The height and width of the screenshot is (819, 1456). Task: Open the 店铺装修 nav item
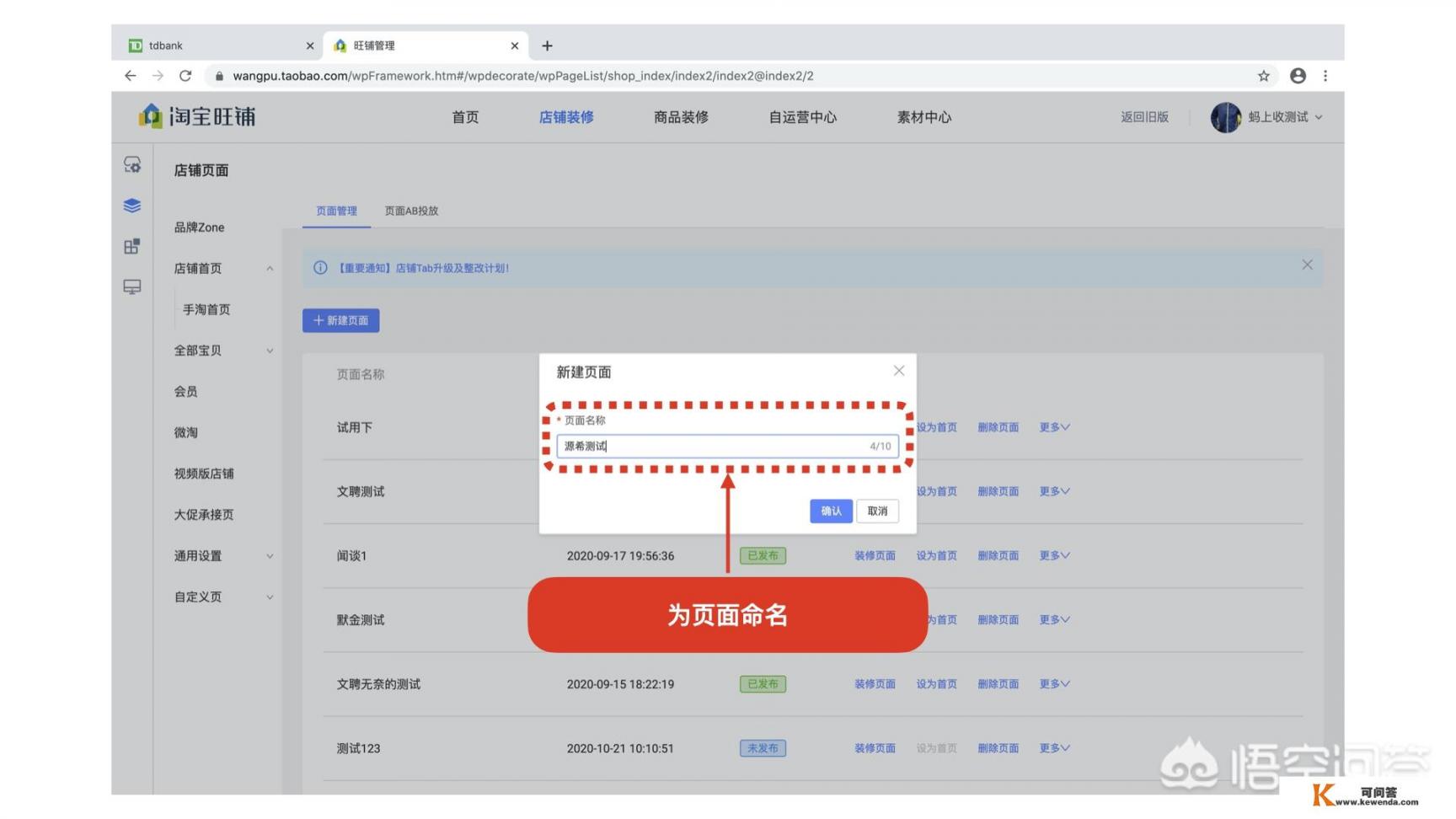click(566, 117)
